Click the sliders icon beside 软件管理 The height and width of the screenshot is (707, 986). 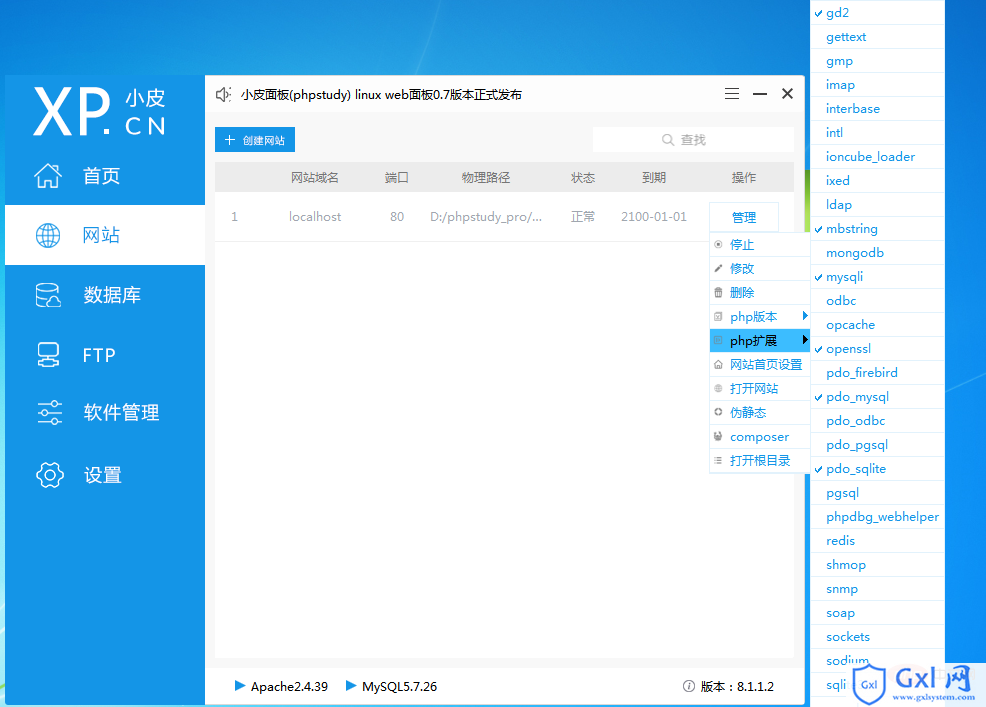[x=49, y=413]
